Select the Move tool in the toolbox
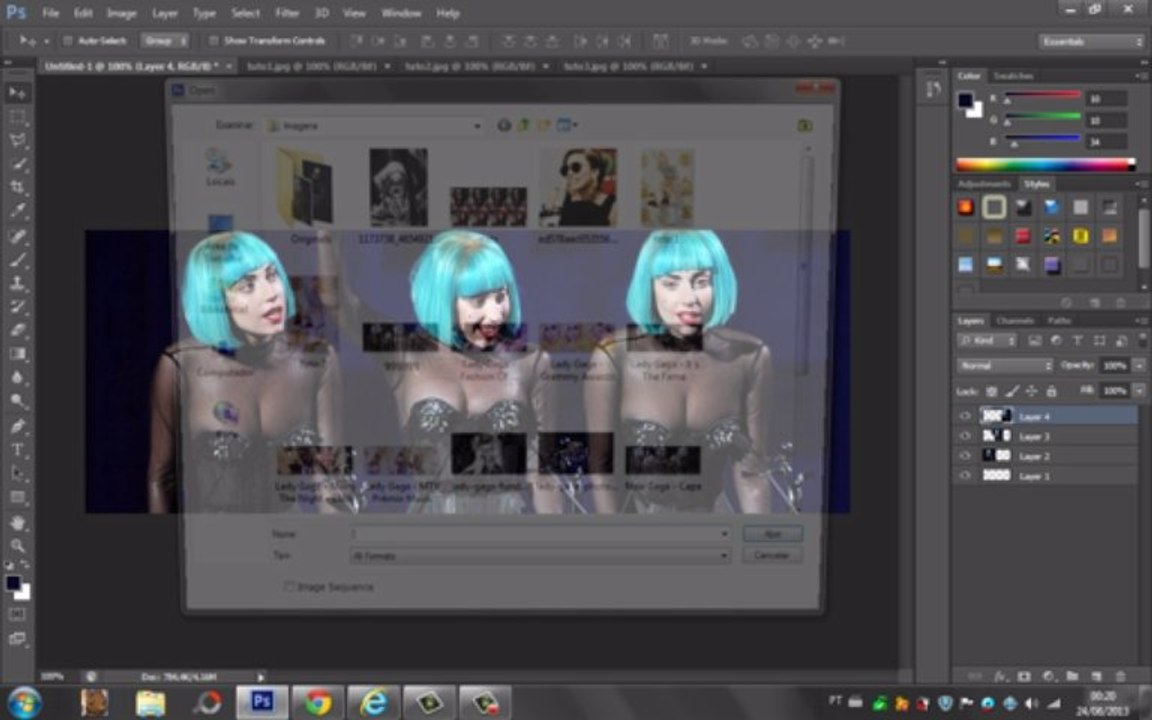1152x720 pixels. coord(18,93)
